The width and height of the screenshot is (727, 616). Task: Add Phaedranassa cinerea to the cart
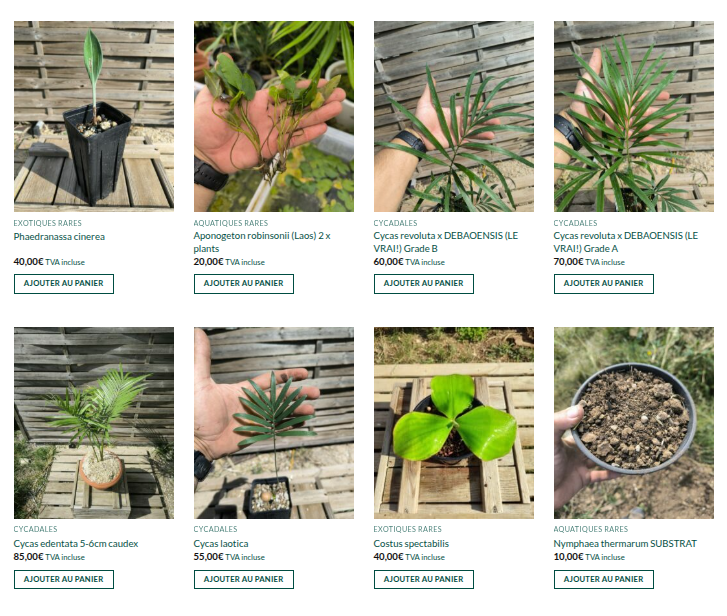pyautogui.click(x=64, y=284)
